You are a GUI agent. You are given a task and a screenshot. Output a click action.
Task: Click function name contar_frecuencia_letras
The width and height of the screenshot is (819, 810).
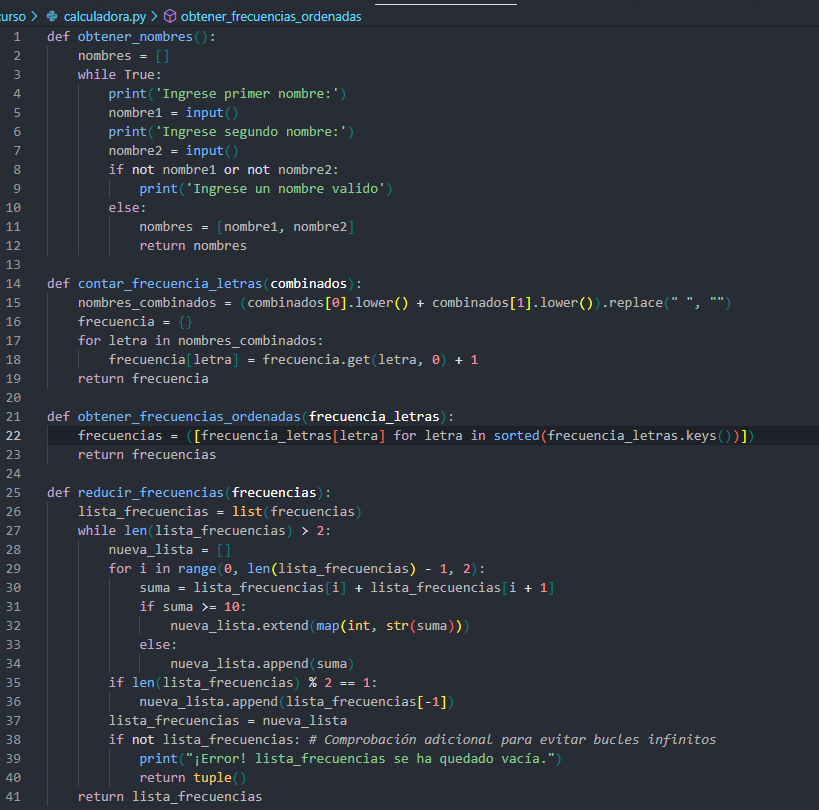[x=170, y=284]
